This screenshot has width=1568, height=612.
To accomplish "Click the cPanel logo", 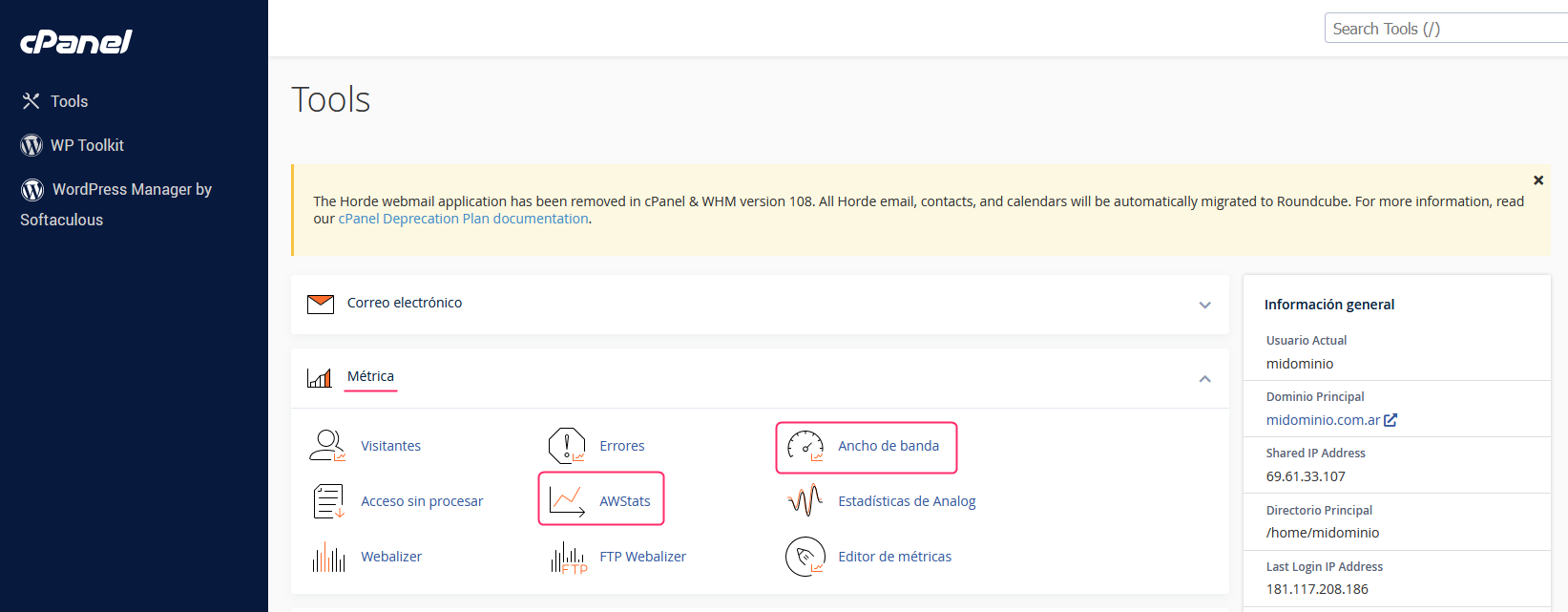I will pyautogui.click(x=76, y=41).
